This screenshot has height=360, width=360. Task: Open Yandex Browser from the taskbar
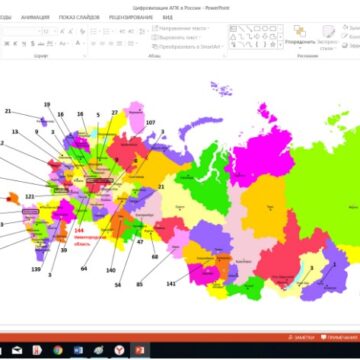click(119, 350)
